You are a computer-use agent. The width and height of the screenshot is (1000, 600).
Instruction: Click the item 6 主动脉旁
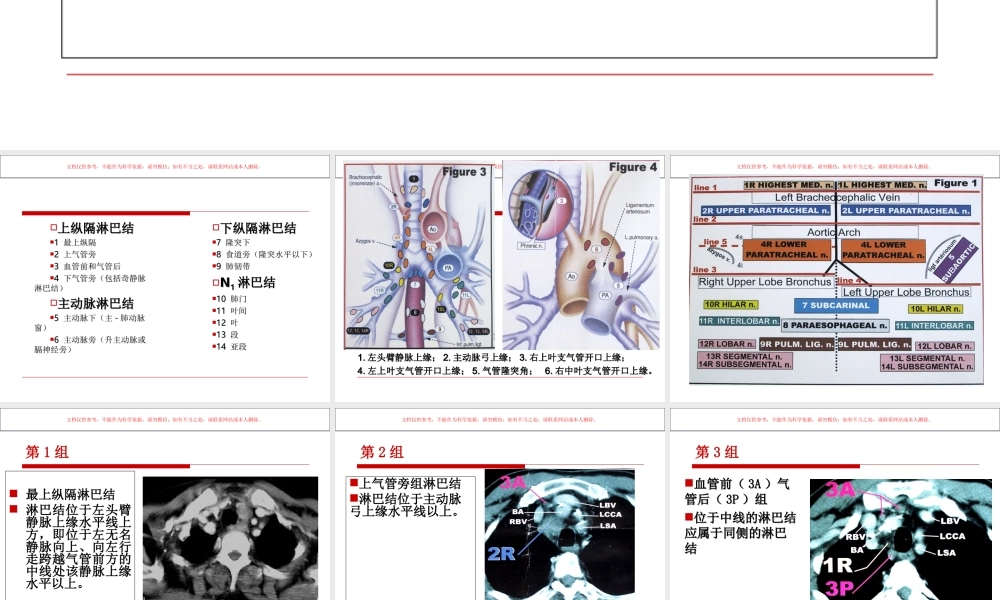tap(90, 344)
